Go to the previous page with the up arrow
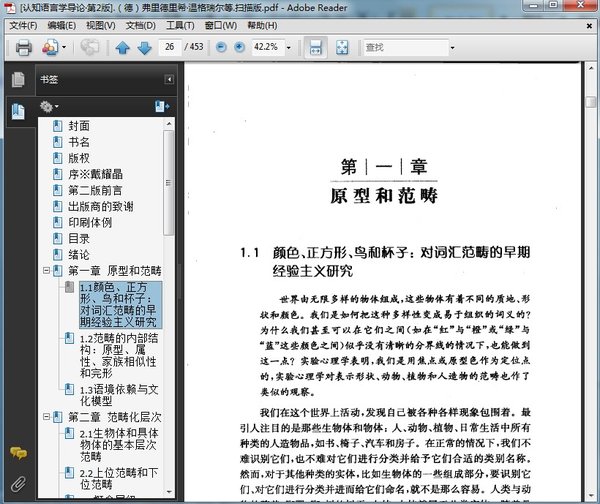Image resolution: width=600 pixels, height=504 pixels. pyautogui.click(x=123, y=48)
